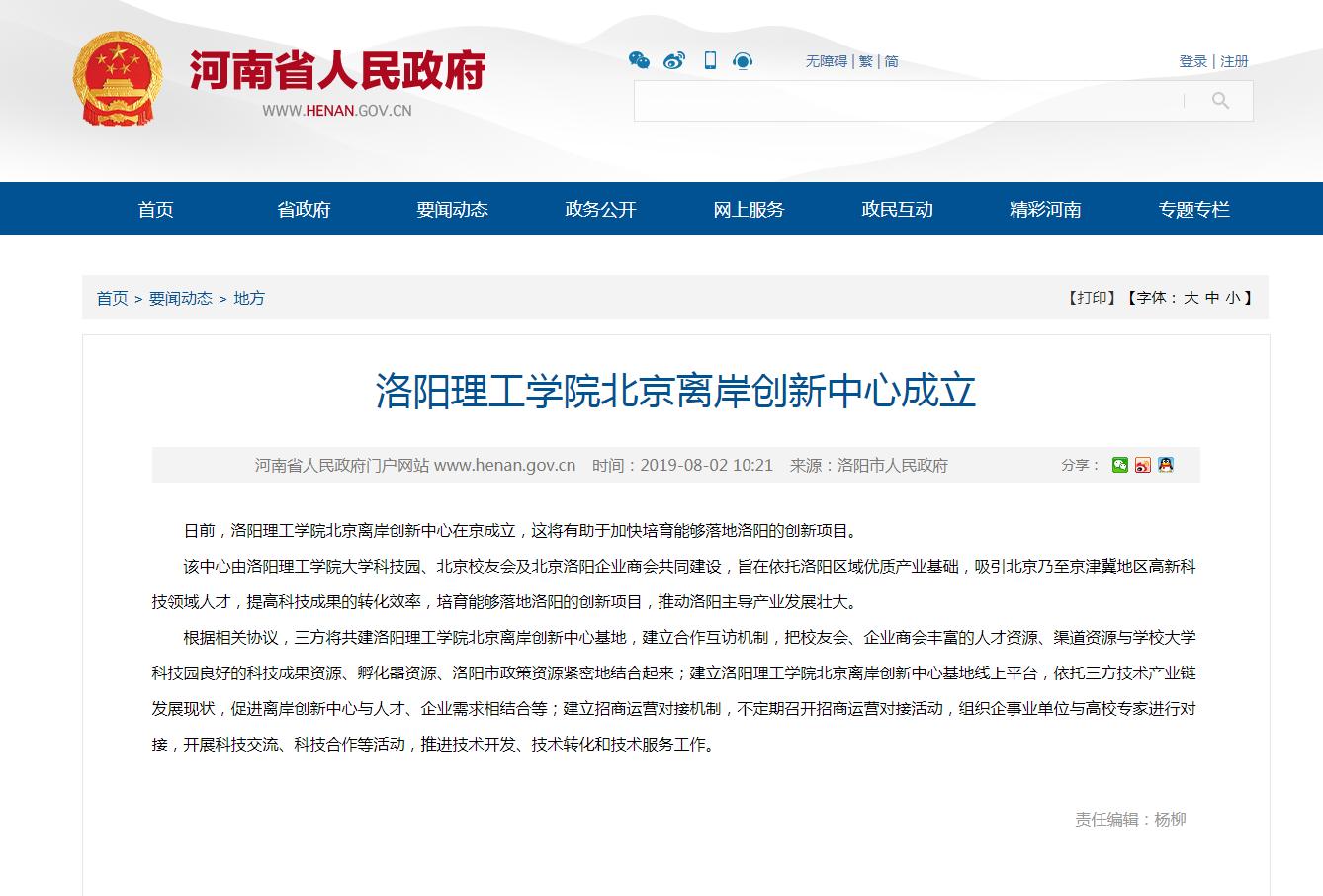Share article via QQ penguin icon
The height and width of the screenshot is (896, 1323).
pos(1166,465)
